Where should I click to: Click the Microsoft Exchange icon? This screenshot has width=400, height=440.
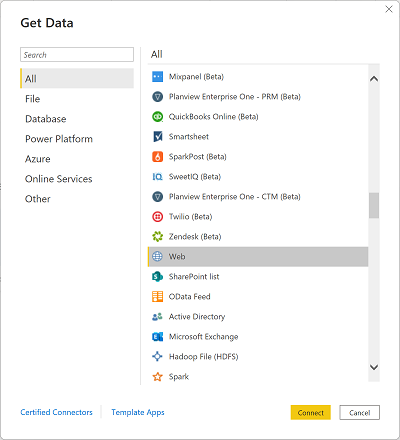point(157,337)
